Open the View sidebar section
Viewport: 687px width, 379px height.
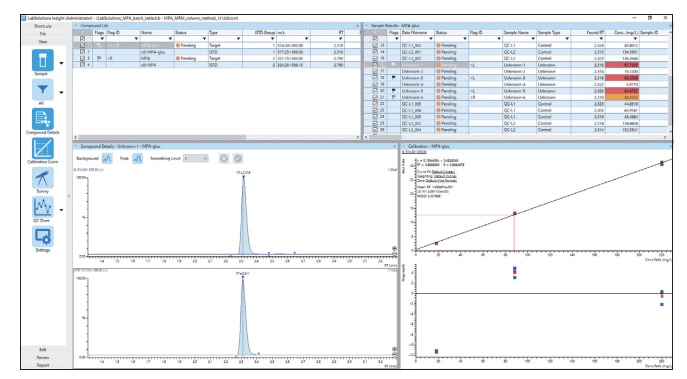[x=42, y=42]
